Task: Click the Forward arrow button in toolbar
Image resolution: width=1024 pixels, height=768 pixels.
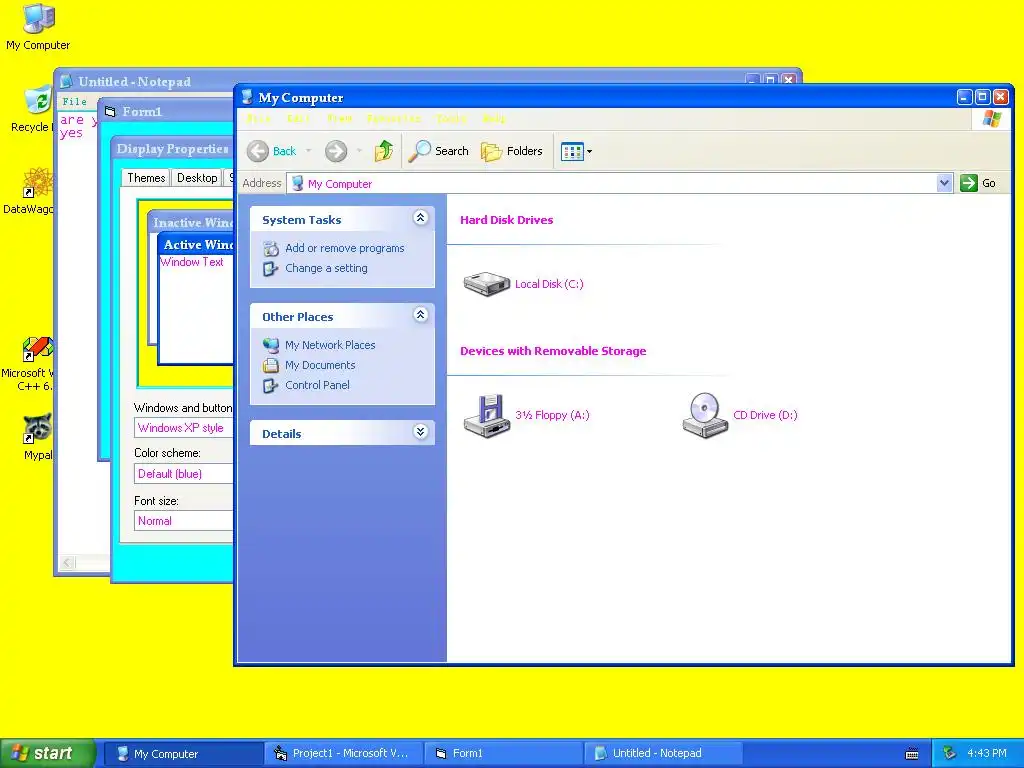Action: pyautogui.click(x=336, y=151)
